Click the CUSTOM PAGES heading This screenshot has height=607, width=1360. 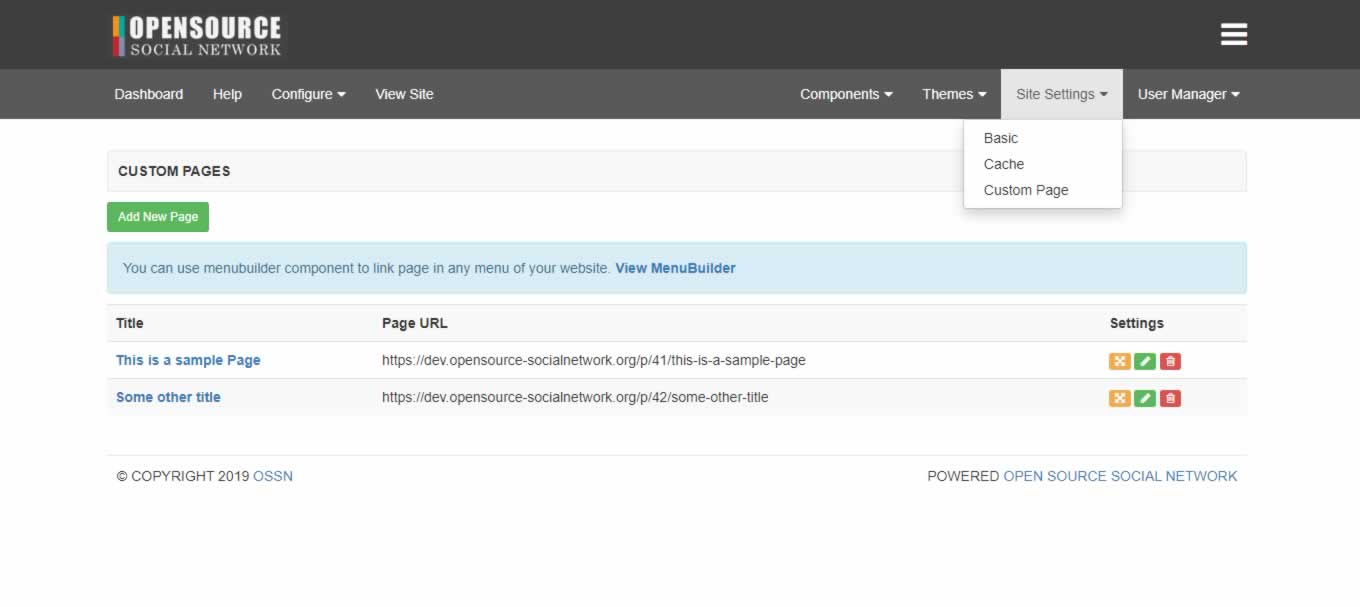174,171
